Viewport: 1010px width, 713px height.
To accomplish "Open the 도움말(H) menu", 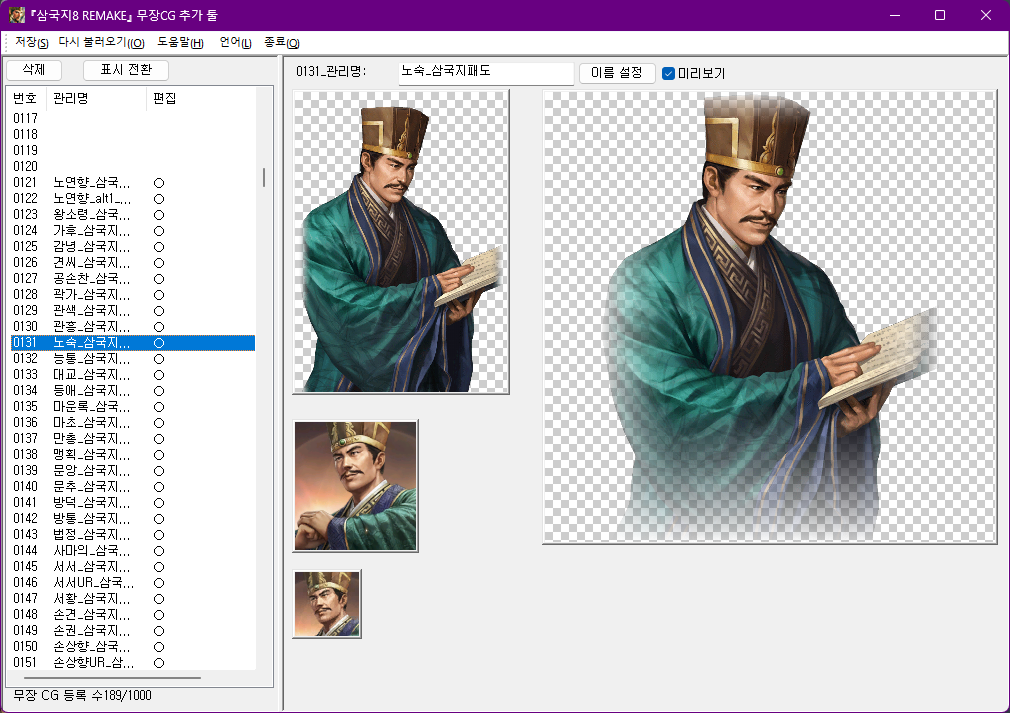I will [x=180, y=43].
